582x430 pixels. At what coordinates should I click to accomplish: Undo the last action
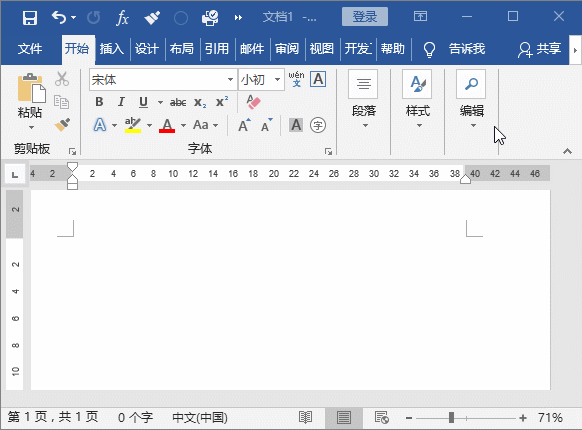59,17
